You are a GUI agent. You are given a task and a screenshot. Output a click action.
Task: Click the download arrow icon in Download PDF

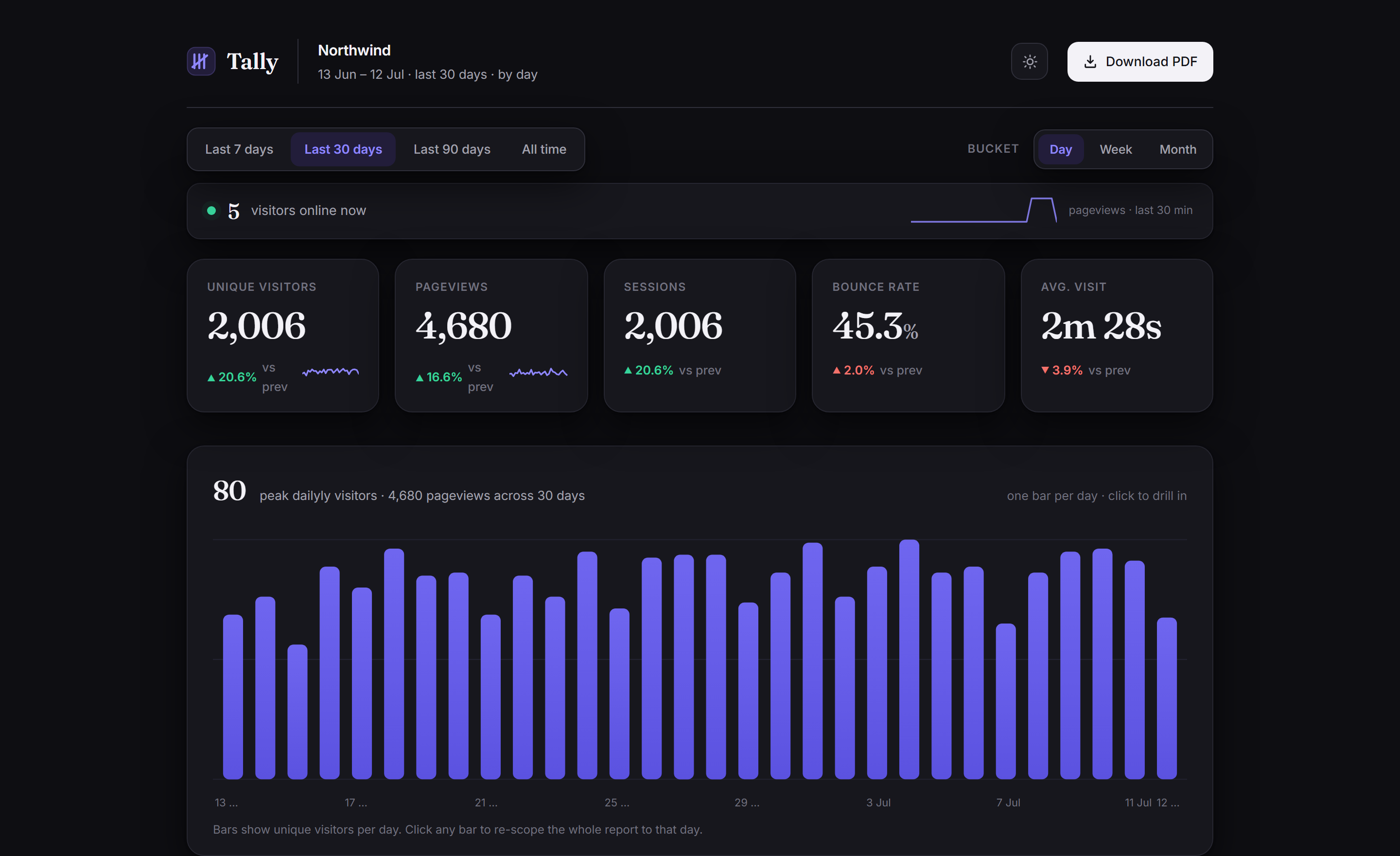(x=1090, y=61)
